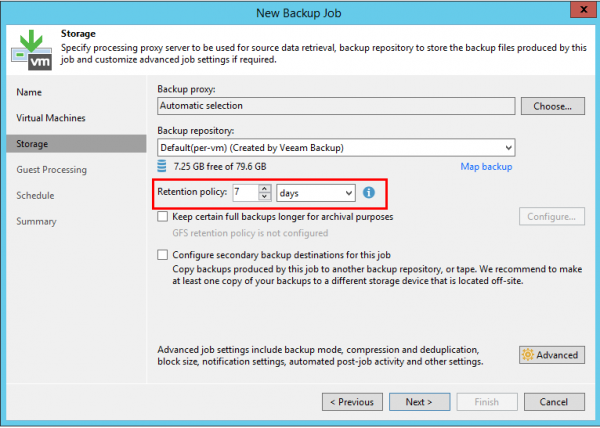This screenshot has height=428, width=600.
Task: Click the Backup proxy text field
Action: click(x=335, y=105)
